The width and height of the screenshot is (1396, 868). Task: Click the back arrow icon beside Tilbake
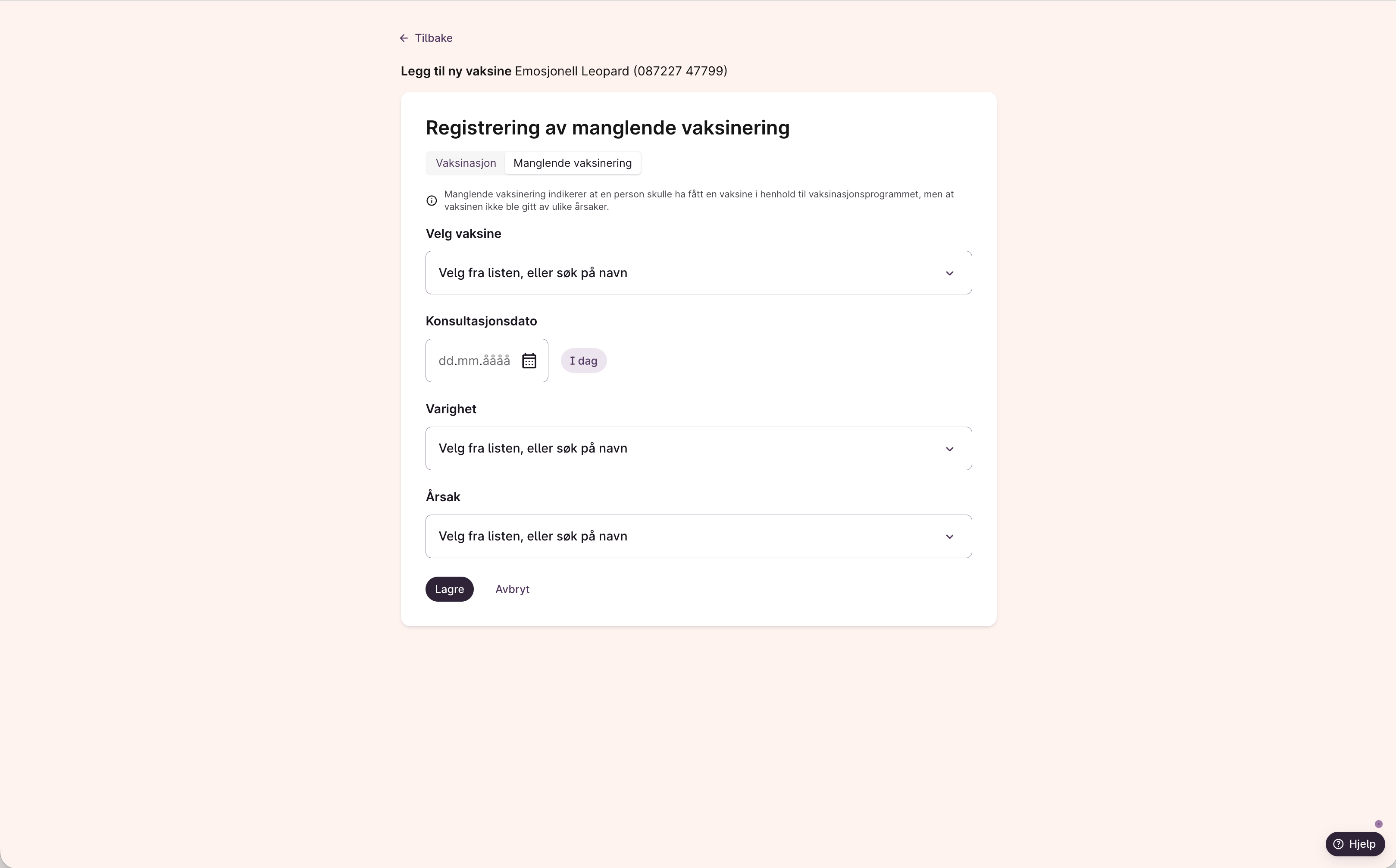[404, 38]
